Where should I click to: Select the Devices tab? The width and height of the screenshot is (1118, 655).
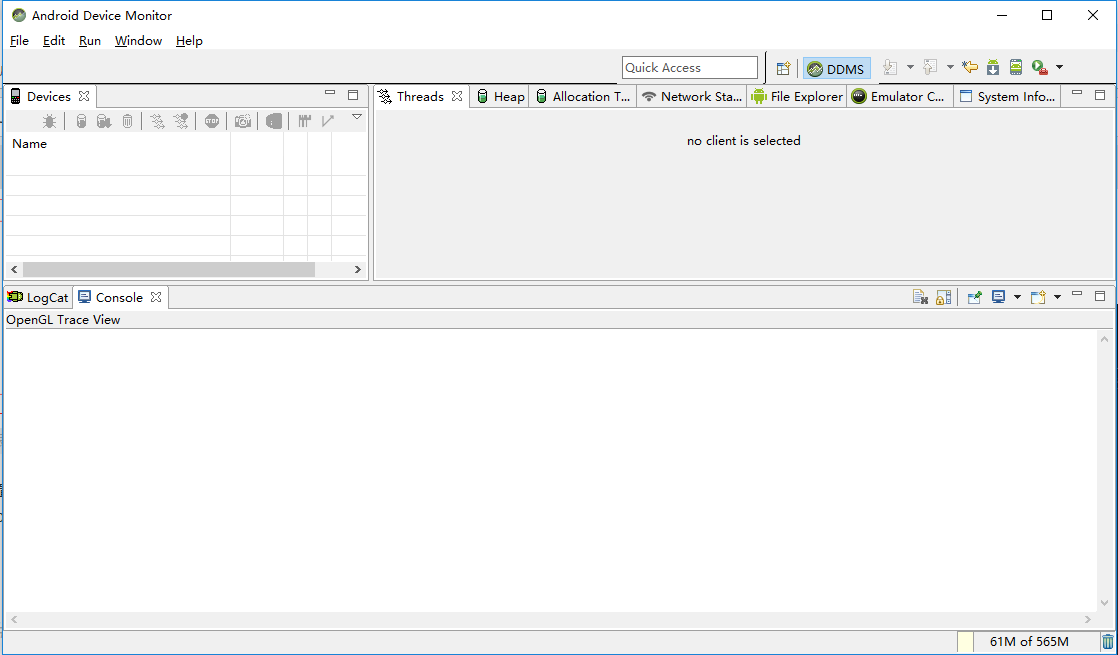point(48,96)
